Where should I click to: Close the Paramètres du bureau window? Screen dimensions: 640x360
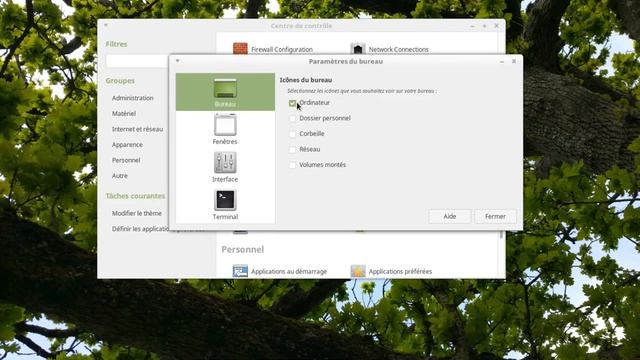pos(514,61)
